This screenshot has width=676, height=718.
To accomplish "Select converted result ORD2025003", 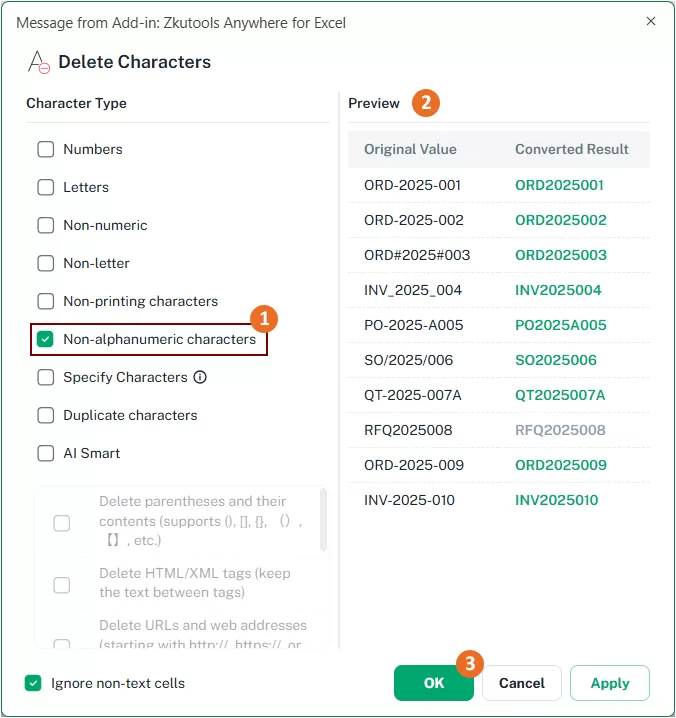I will (561, 255).
